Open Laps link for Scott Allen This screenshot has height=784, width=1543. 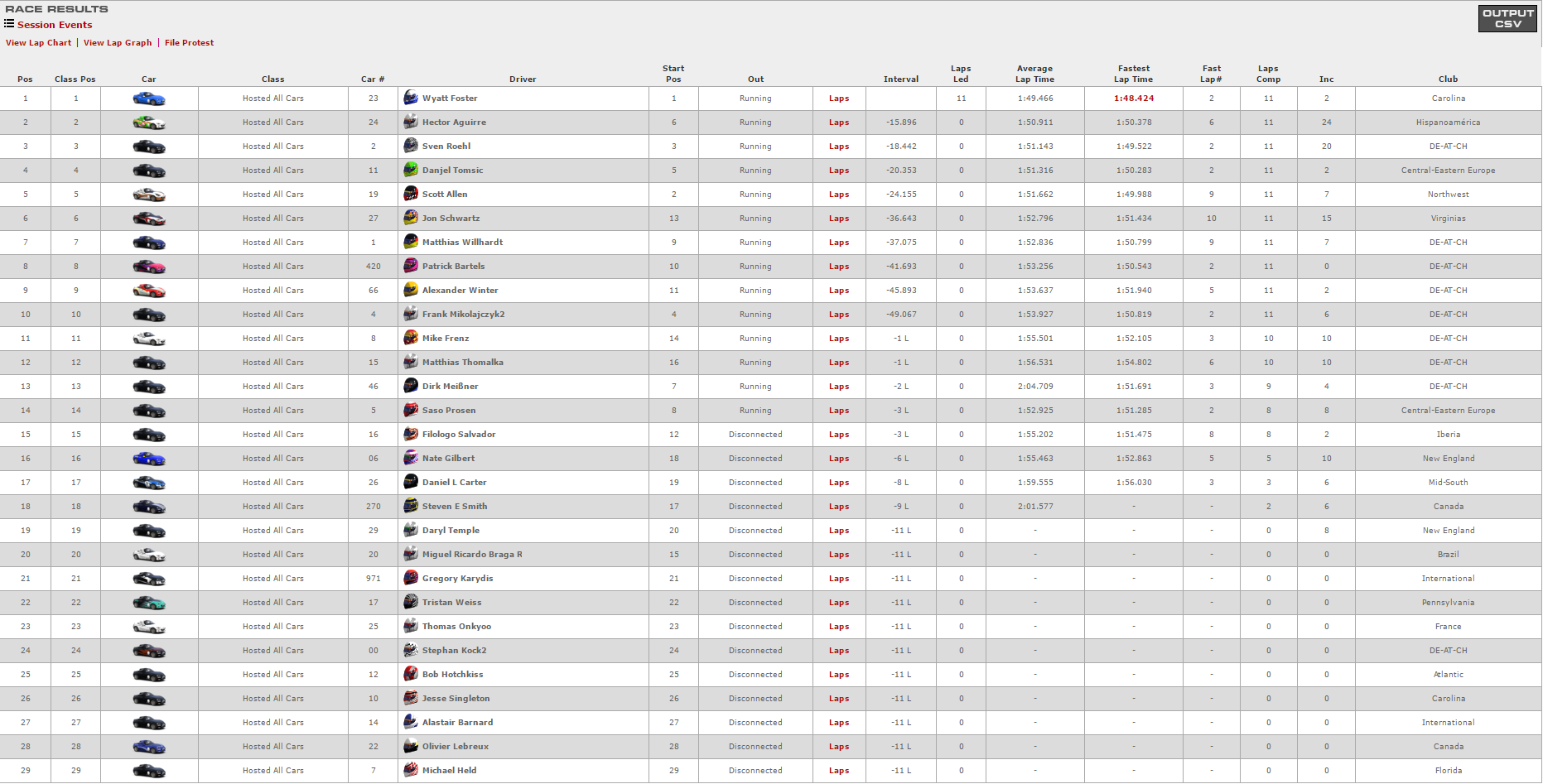839,195
